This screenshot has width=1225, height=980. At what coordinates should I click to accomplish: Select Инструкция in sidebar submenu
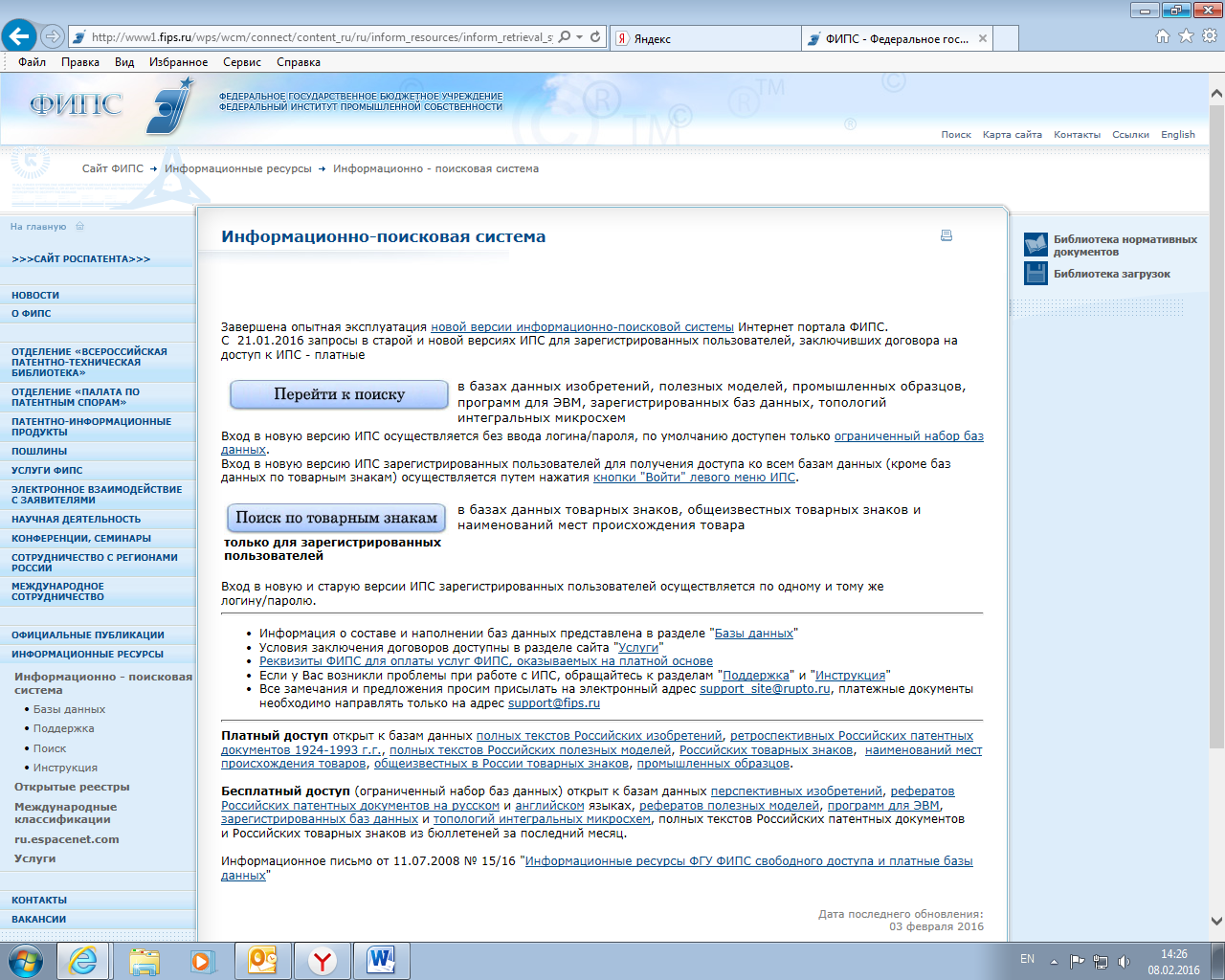tap(65, 768)
